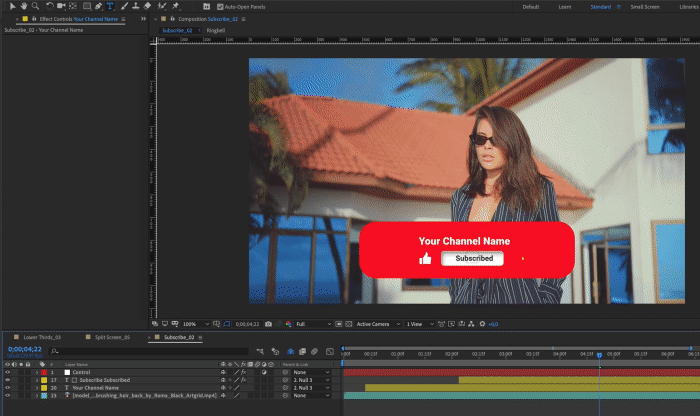Click the composition flowchart icon
The width and height of the screenshot is (700, 416).
[471, 324]
